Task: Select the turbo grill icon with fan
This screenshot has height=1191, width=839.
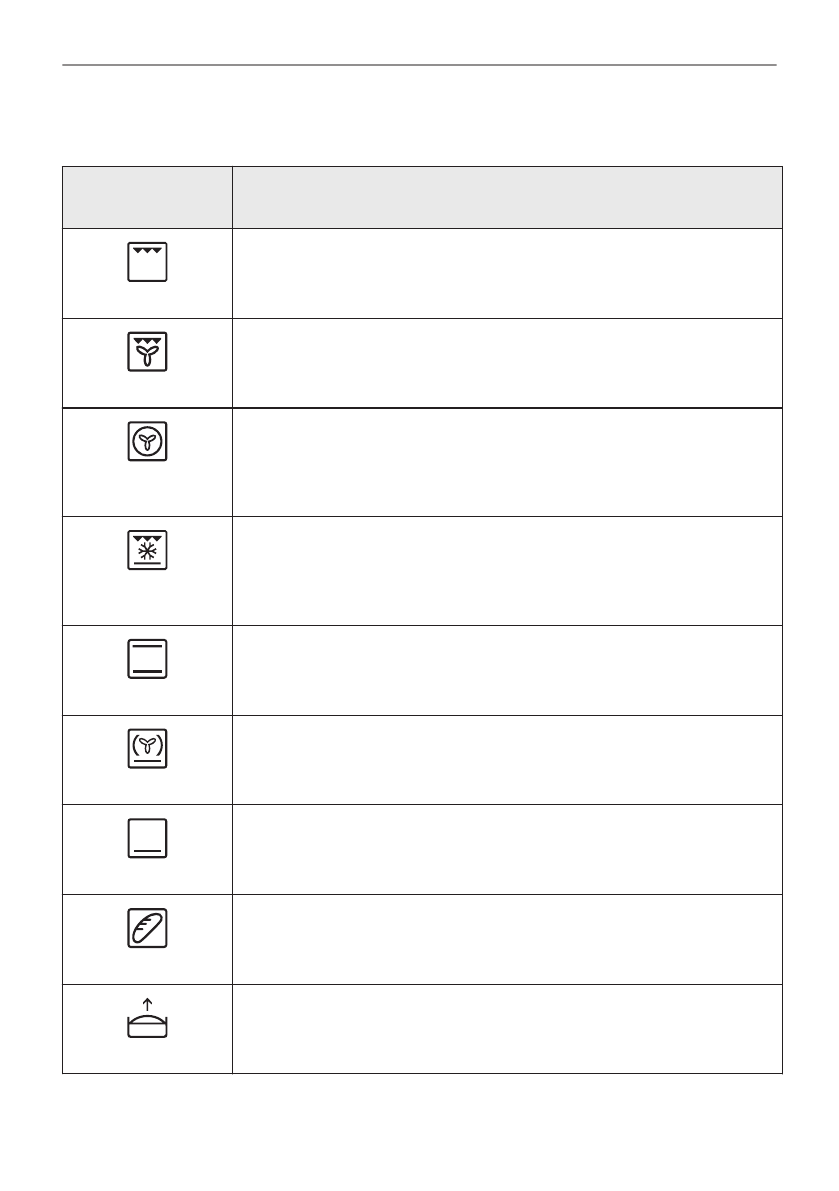Action: tap(147, 353)
